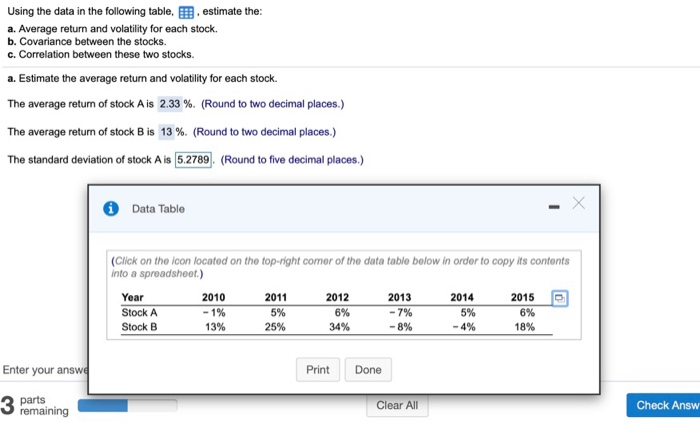Screen dimensions: 700x426
Task: Submit with the Check Answer button
Action: click(x=665, y=405)
